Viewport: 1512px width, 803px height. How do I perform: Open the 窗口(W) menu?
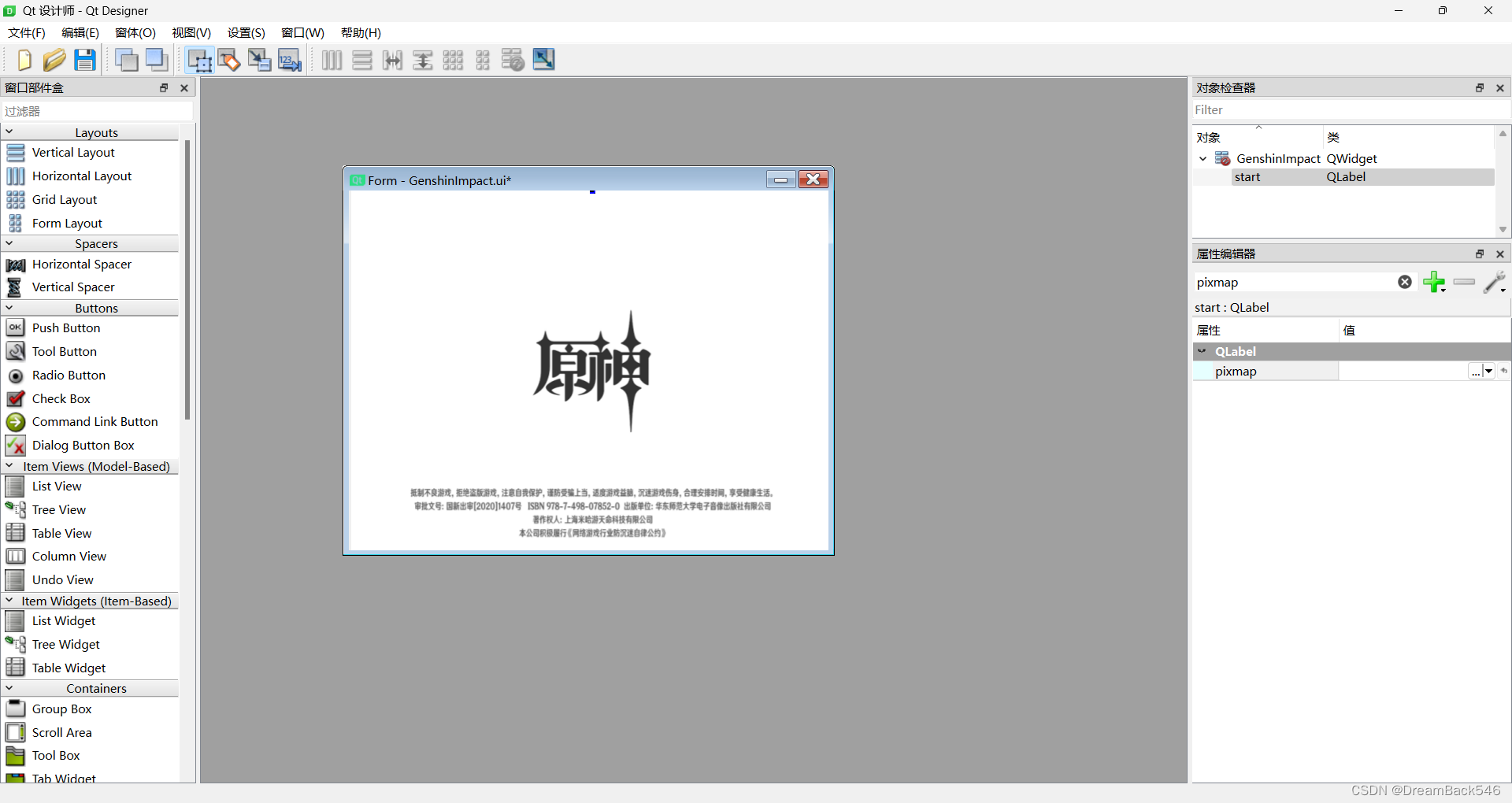tap(303, 33)
